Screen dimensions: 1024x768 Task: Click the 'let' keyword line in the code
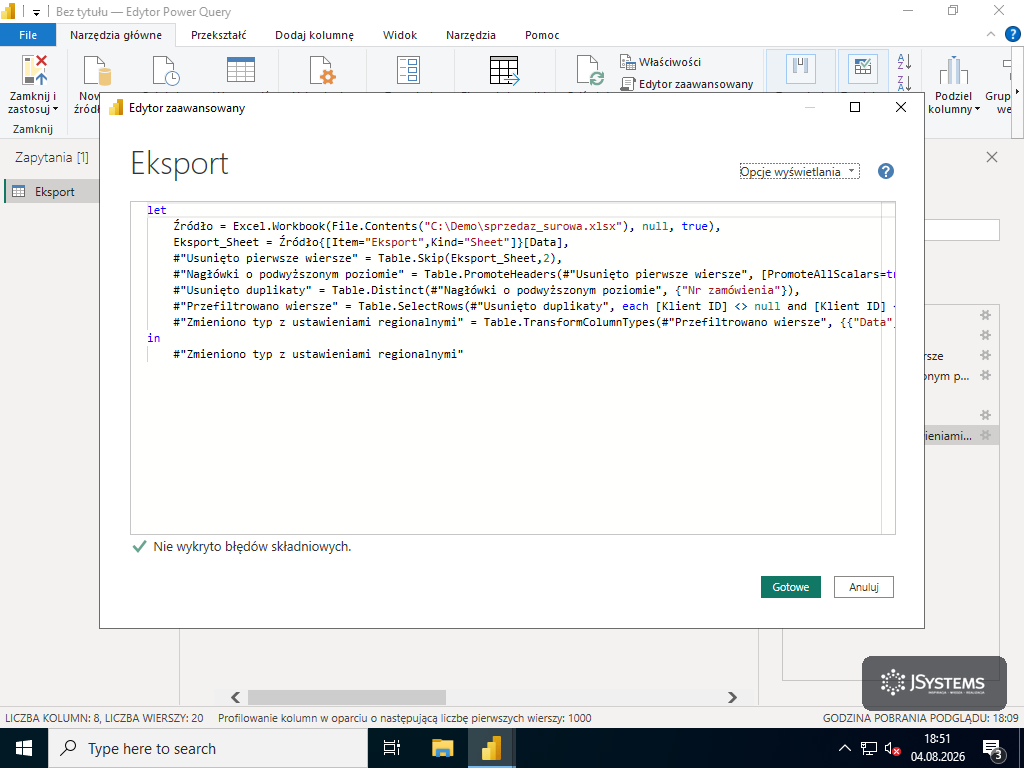[157, 210]
